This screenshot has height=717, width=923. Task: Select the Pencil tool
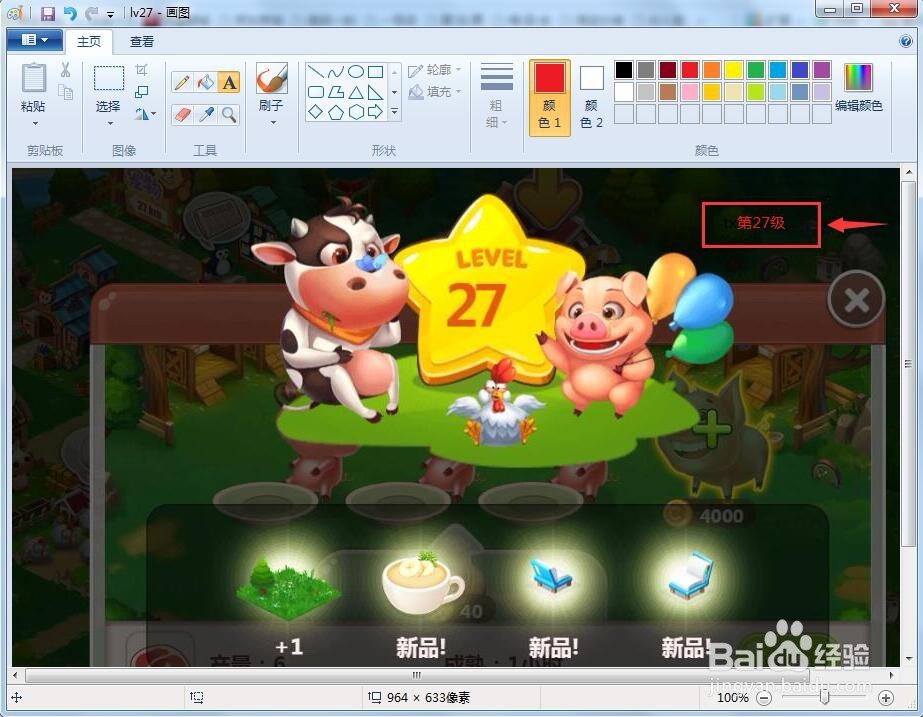tap(182, 82)
